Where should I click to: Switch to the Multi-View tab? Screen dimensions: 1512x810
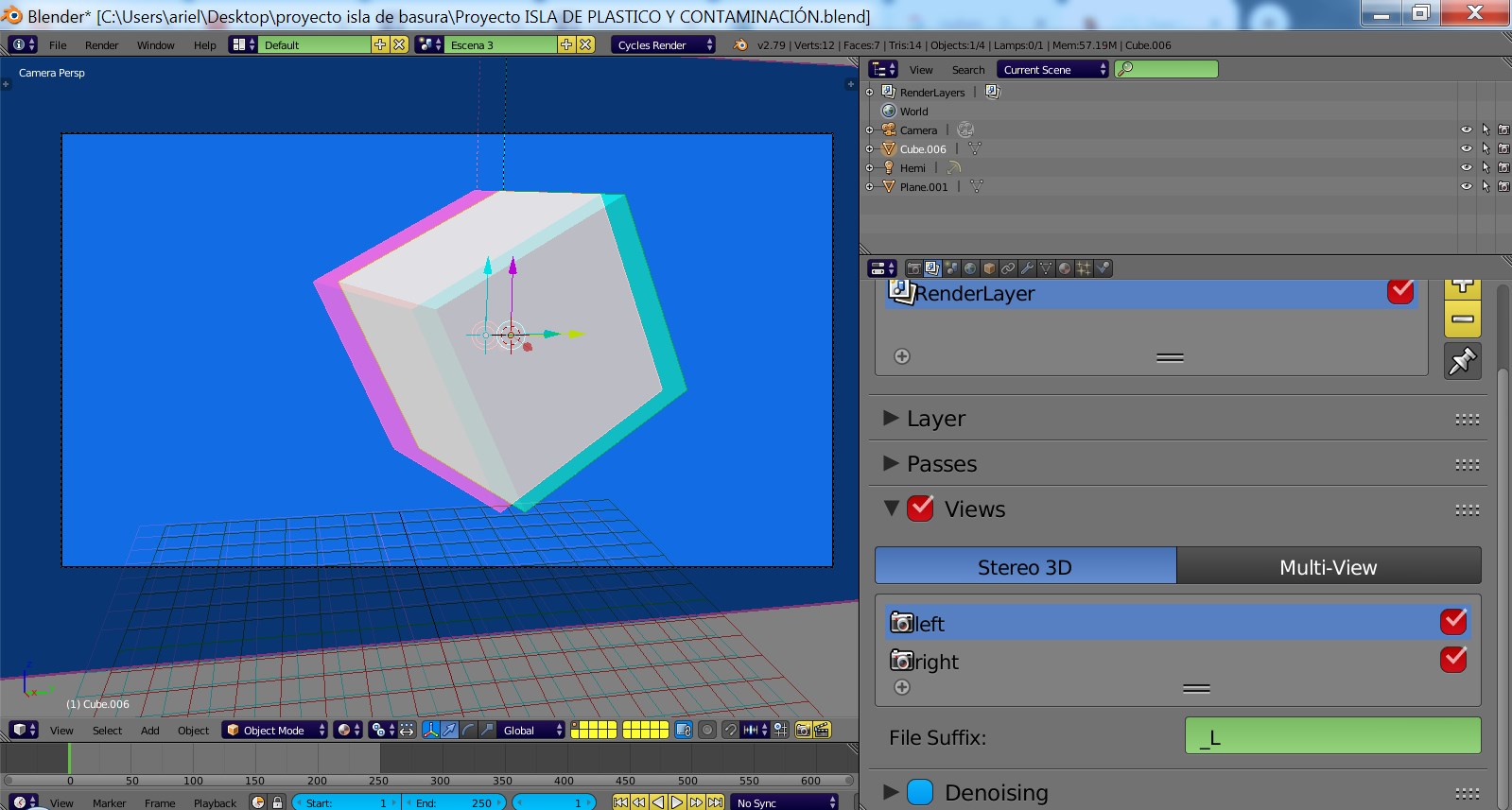point(1329,567)
